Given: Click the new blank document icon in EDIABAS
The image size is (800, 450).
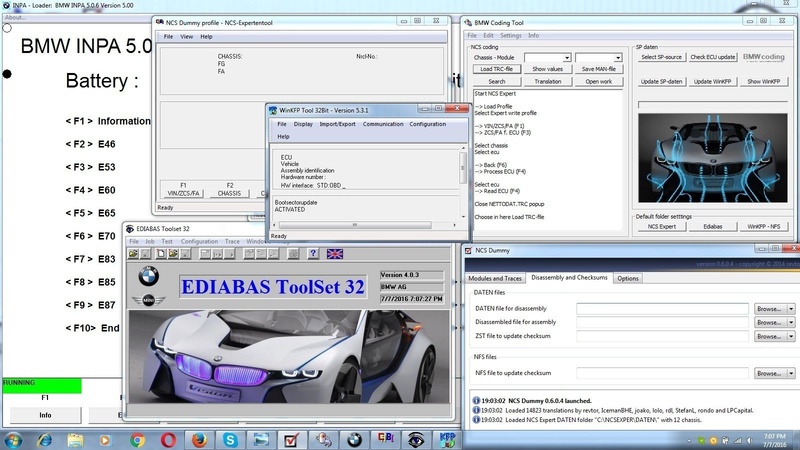Looking at the screenshot, I should point(161,254).
